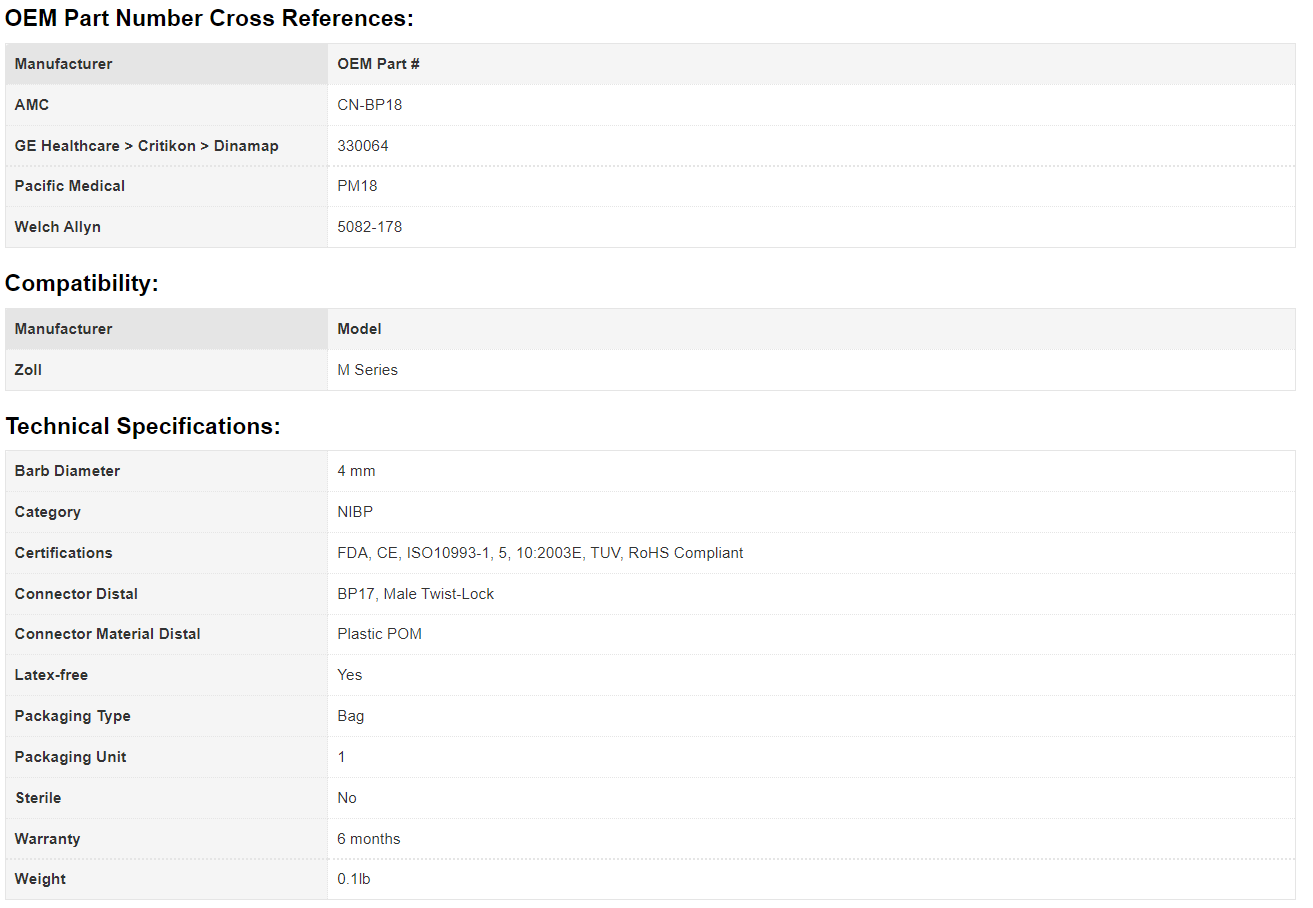Image resolution: width=1313 pixels, height=908 pixels.
Task: Click the 'Certifications' label
Action: point(64,553)
